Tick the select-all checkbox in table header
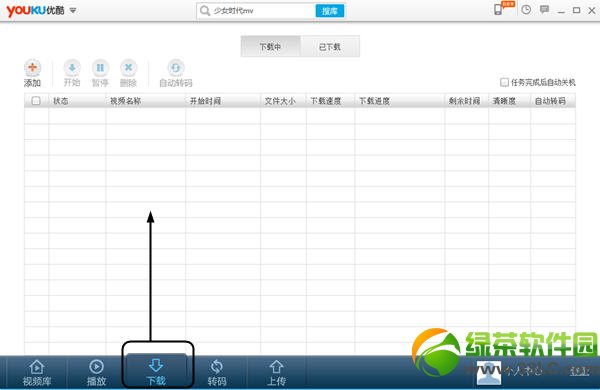600x390 pixels. [x=36, y=101]
